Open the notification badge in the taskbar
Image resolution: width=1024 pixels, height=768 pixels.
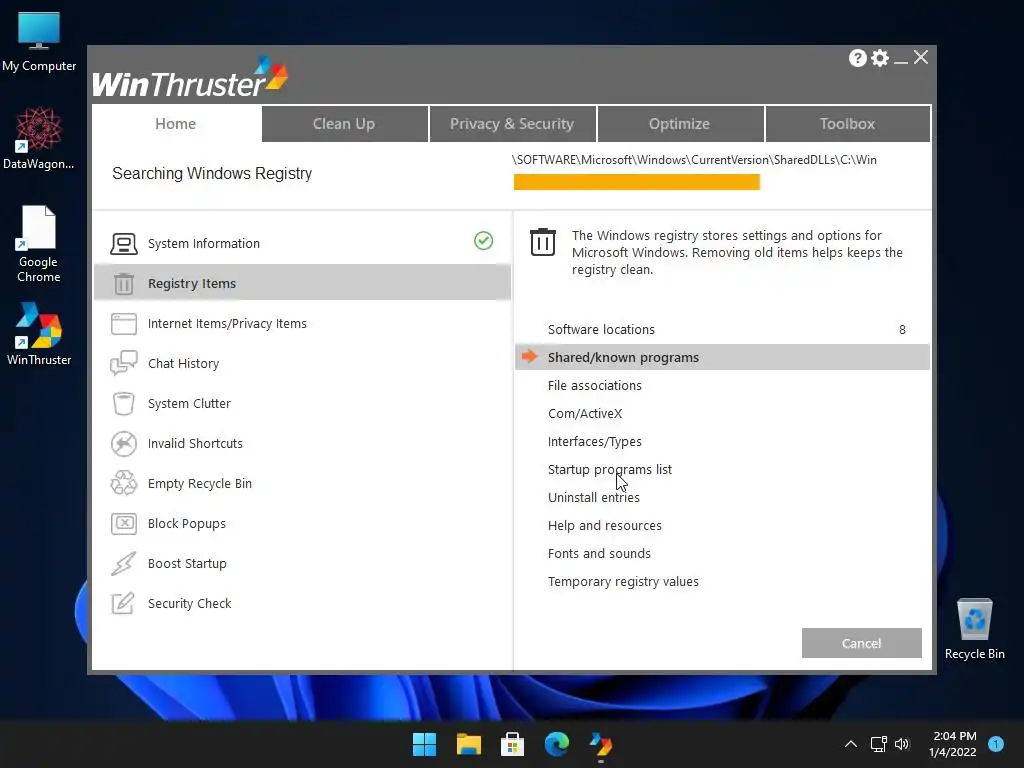point(996,744)
